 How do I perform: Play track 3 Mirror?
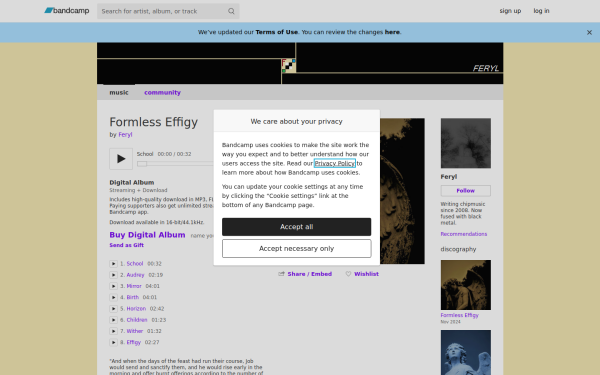113,286
